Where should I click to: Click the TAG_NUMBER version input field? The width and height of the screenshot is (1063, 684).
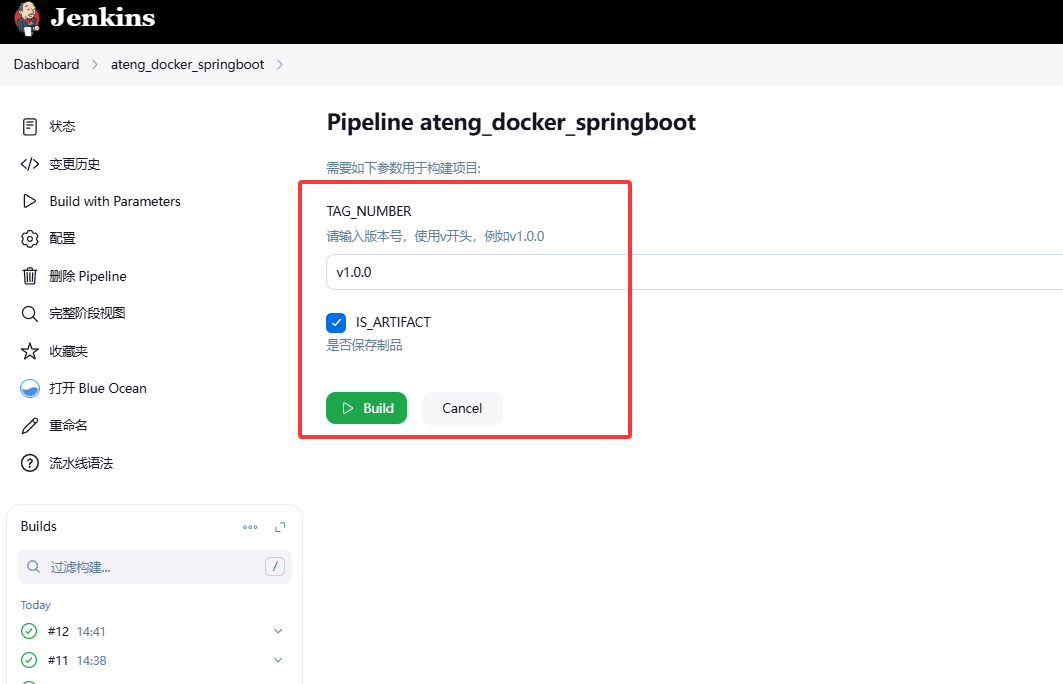click(x=690, y=272)
